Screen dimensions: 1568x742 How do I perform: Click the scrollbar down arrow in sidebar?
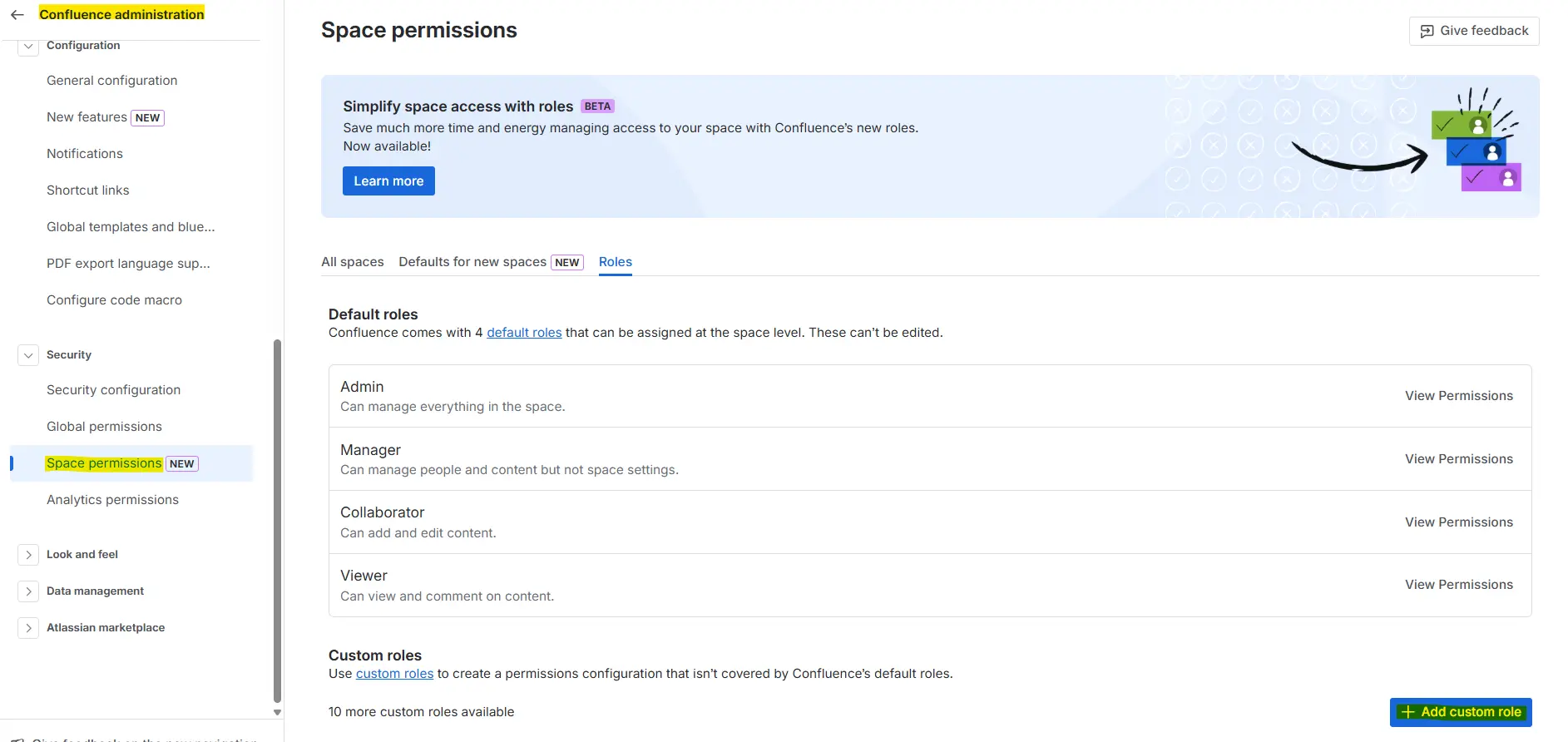(x=277, y=712)
